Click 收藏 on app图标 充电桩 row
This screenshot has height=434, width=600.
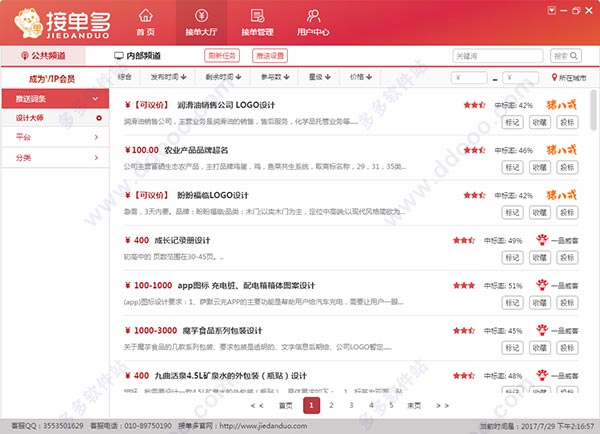(x=540, y=303)
